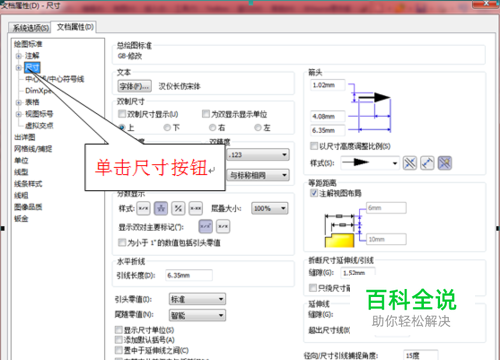Click the 字体(F)... button
Viewport: 500px width, 360px height.
(x=135, y=86)
